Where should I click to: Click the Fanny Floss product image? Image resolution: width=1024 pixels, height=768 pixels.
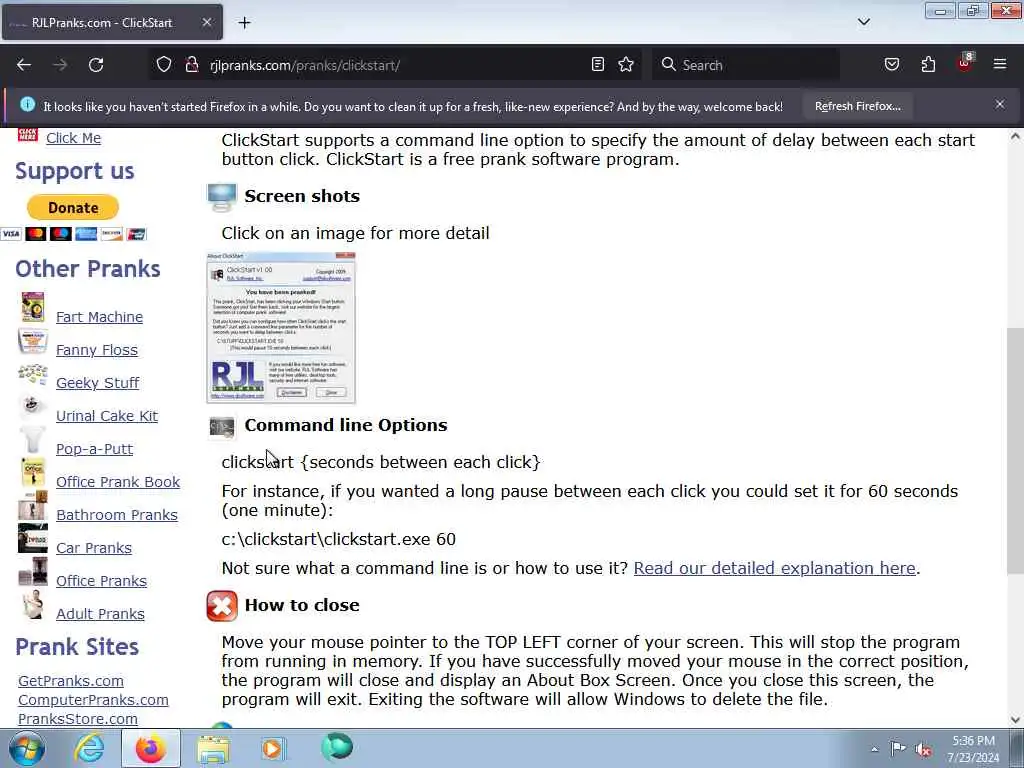(x=32, y=341)
